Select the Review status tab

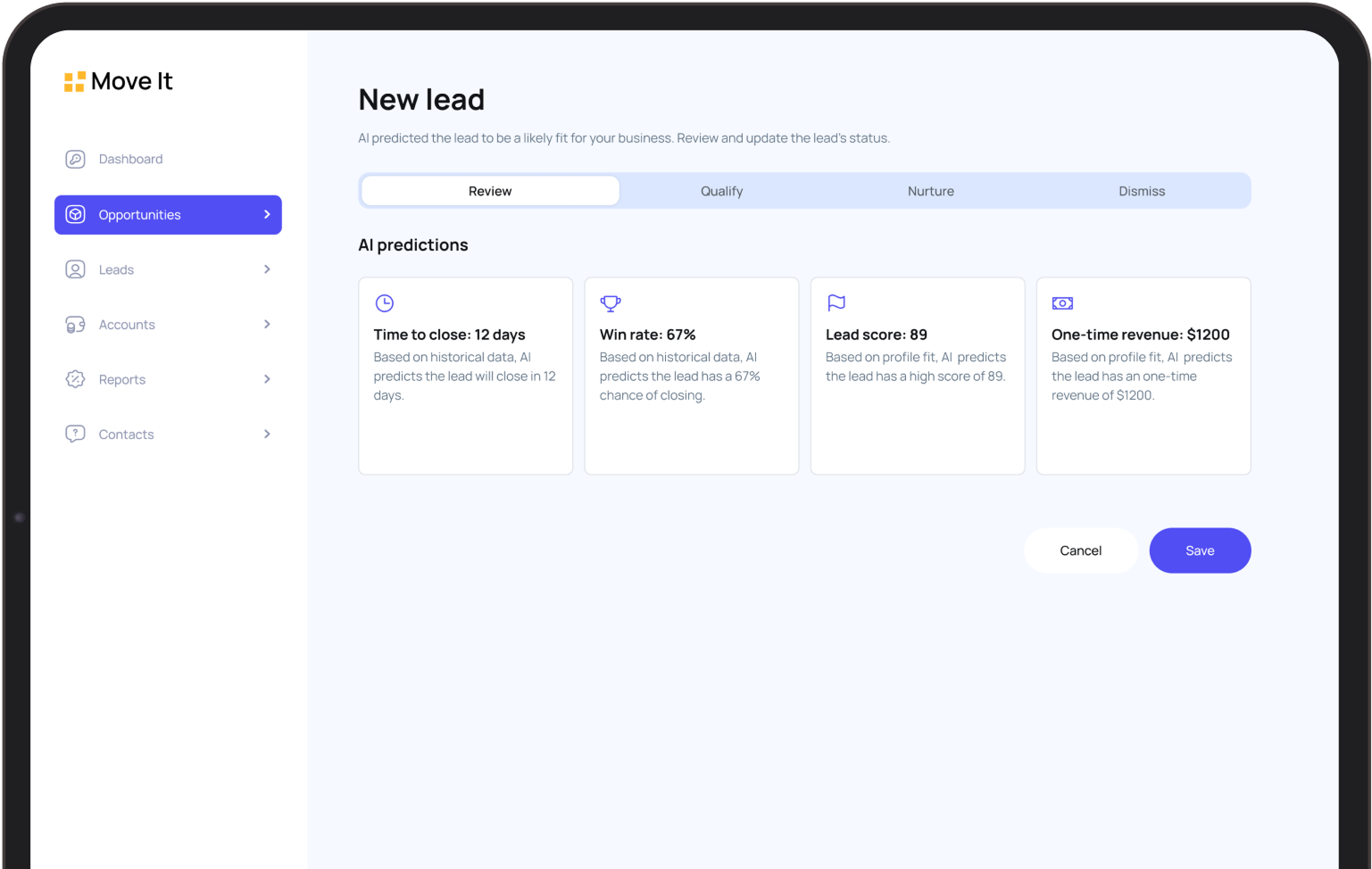[490, 191]
